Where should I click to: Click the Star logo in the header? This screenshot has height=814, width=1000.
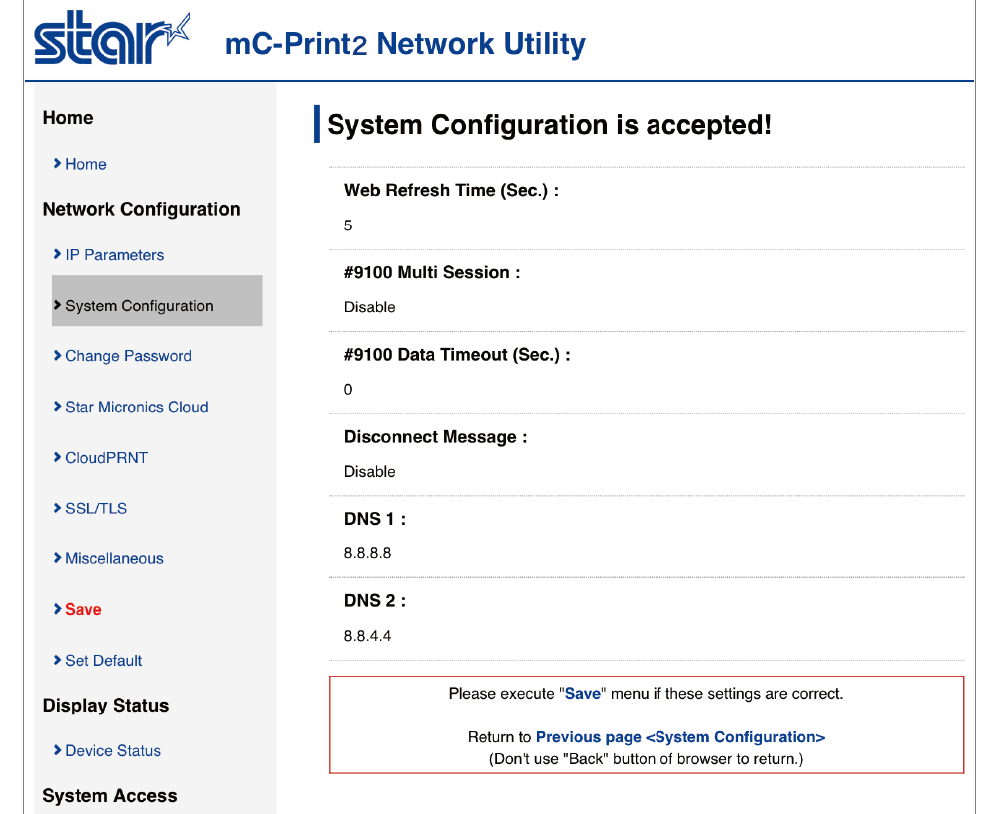pyautogui.click(x=112, y=38)
